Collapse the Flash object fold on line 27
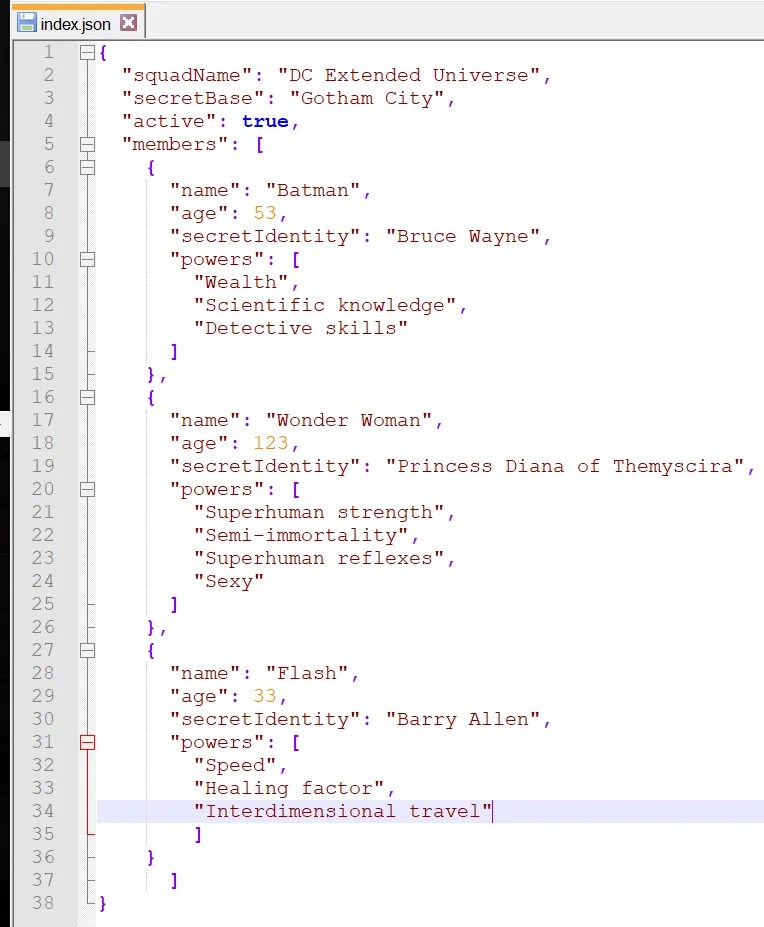 point(87,650)
